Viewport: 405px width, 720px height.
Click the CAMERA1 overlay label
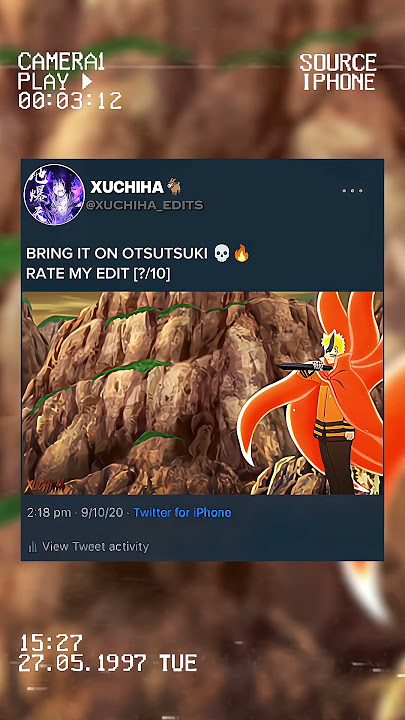click(61, 62)
